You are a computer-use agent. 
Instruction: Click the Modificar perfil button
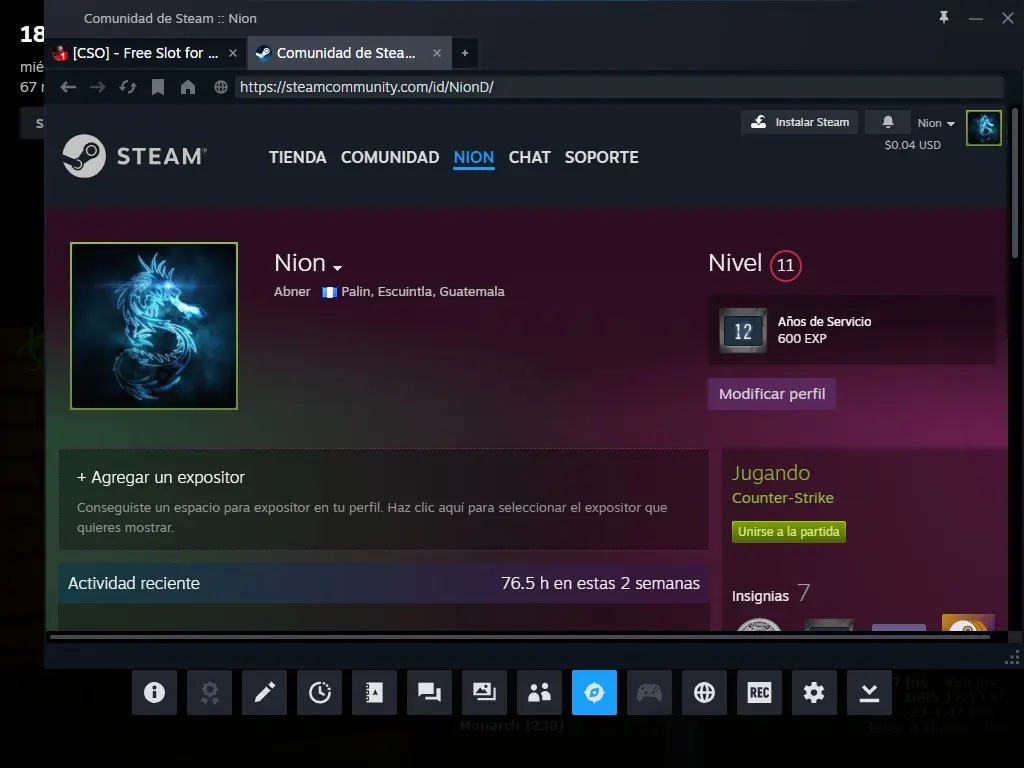tap(772, 394)
